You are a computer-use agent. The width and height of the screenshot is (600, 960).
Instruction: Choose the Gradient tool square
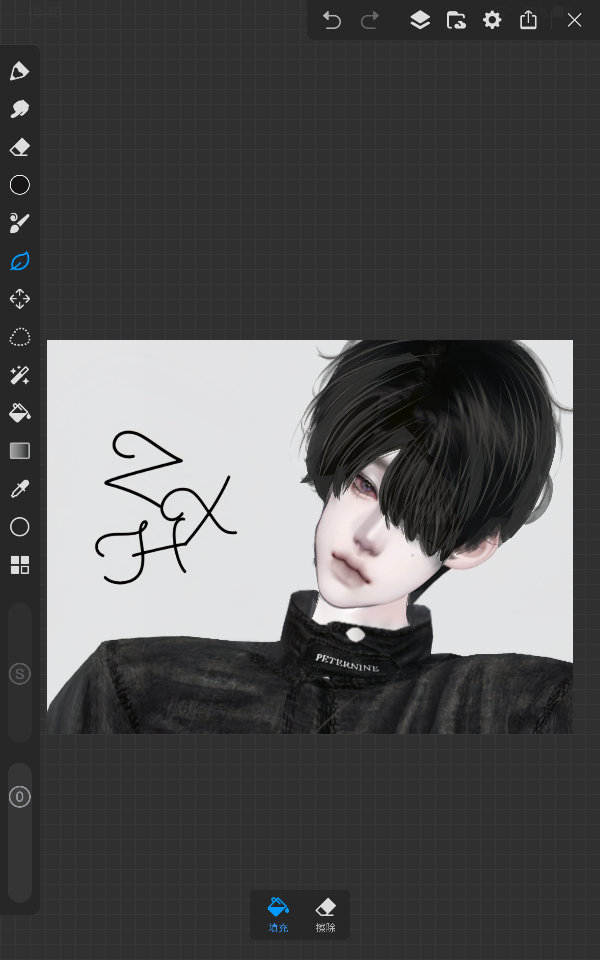(x=20, y=451)
